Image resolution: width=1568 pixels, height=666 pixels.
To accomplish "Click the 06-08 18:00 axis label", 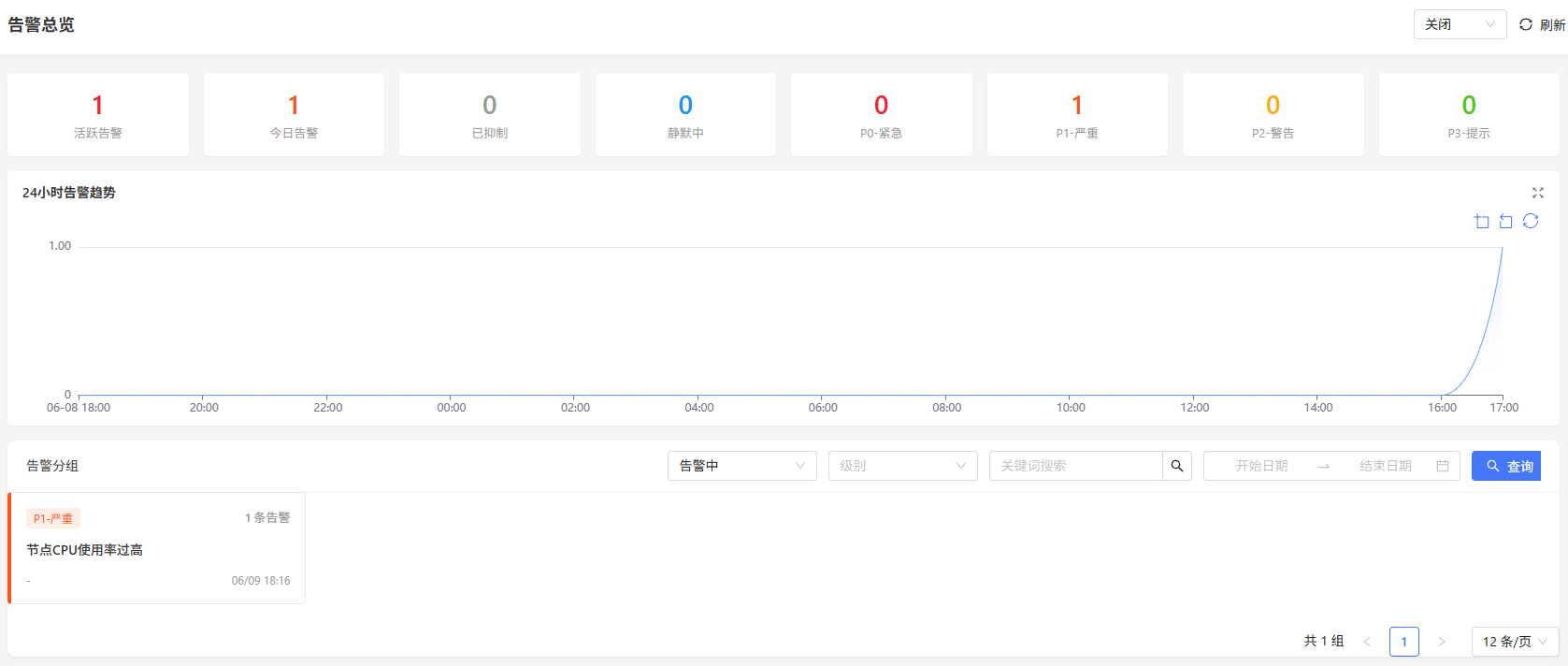I will 79,408.
